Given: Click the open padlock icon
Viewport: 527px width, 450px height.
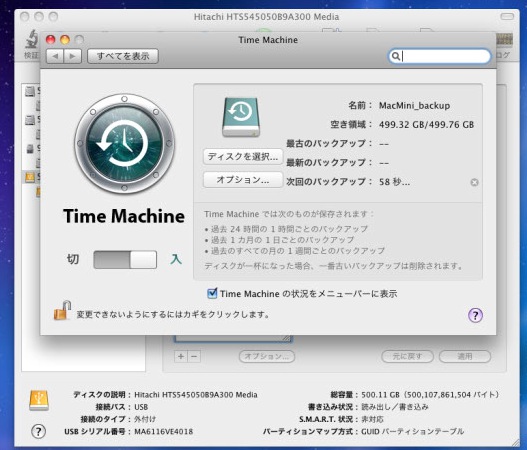Looking at the screenshot, I should point(63,311).
